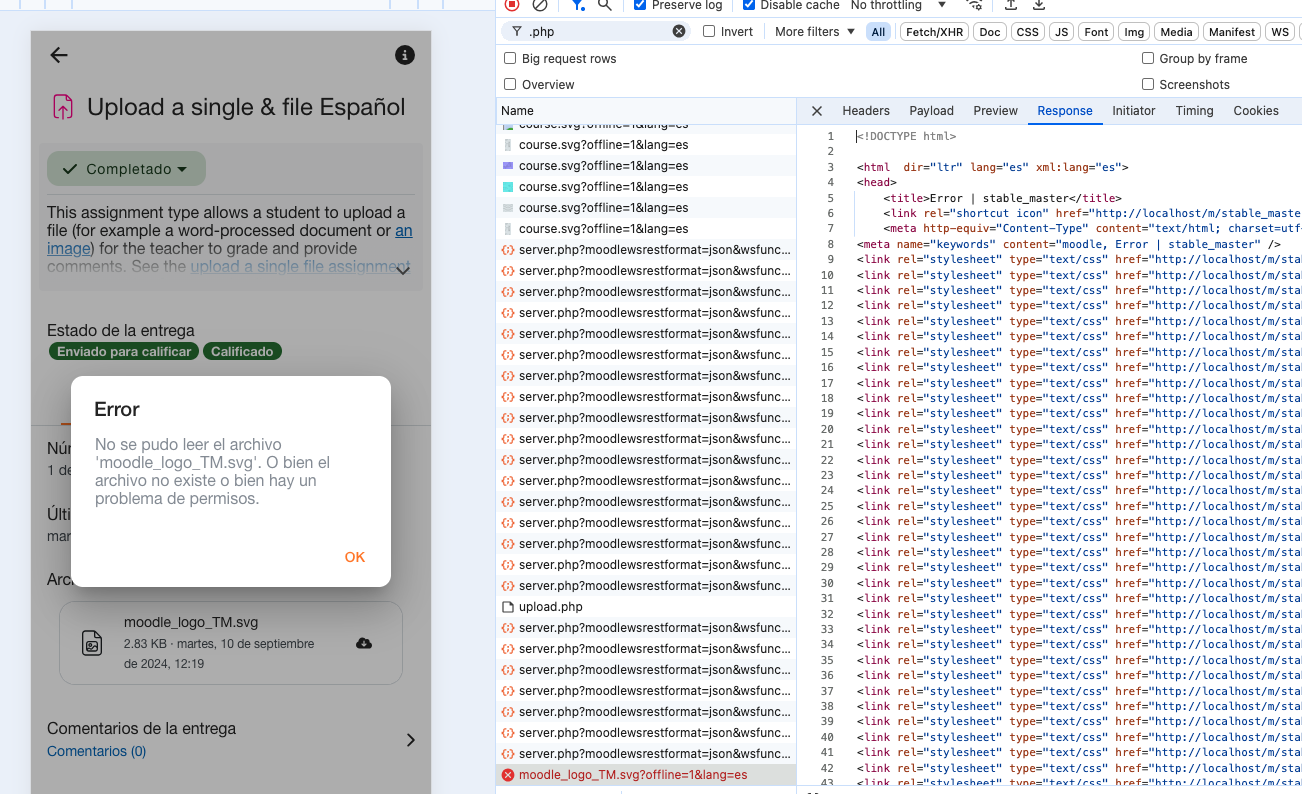Image resolution: width=1302 pixels, height=794 pixels.
Task: Switch to the Initiator tab
Action: 1133,111
